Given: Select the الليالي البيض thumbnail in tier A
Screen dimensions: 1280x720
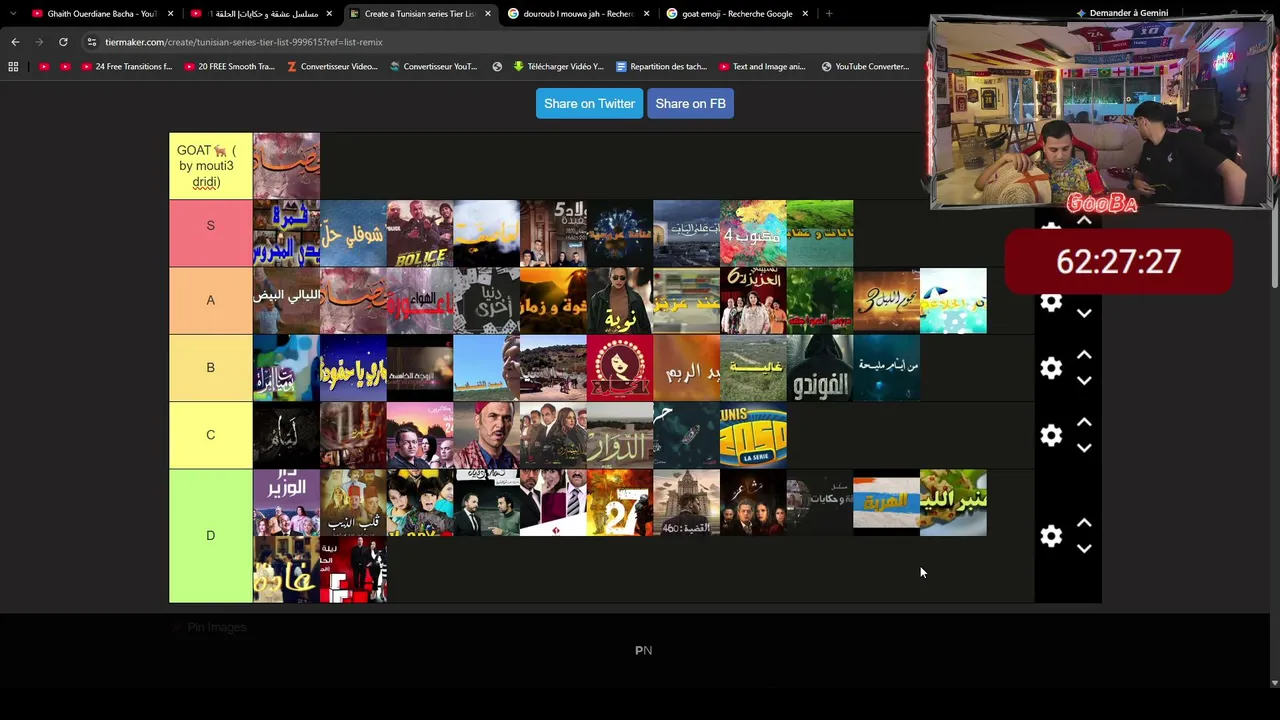Looking at the screenshot, I should click(x=286, y=300).
